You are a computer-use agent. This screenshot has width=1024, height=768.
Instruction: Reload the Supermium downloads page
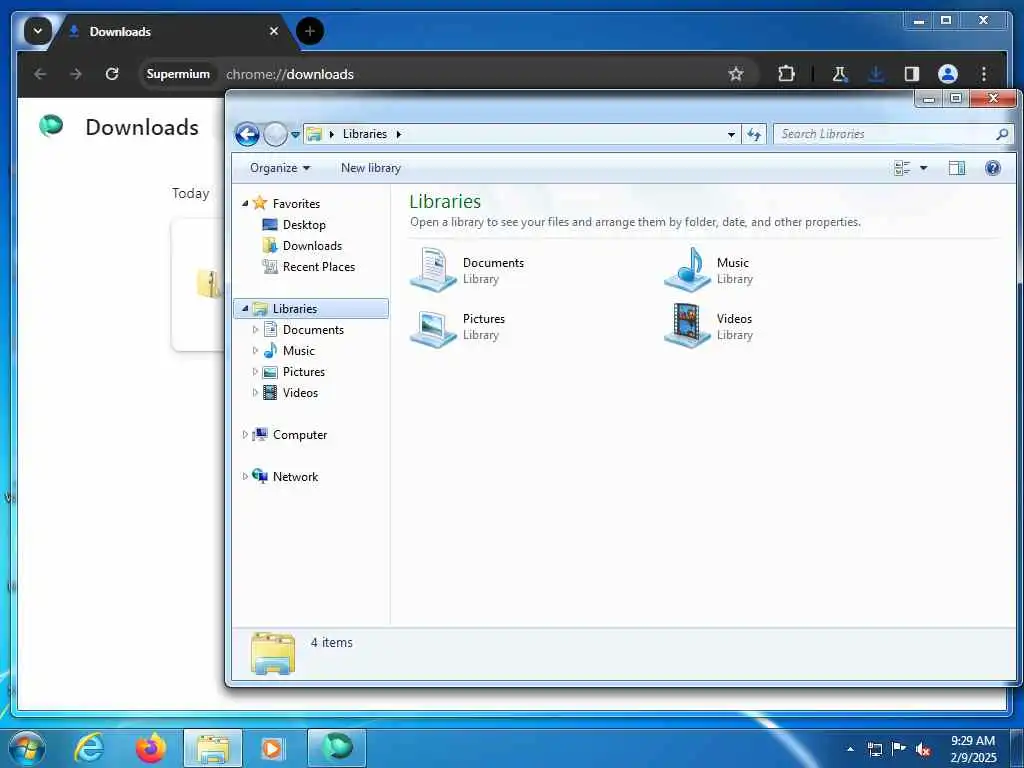[x=112, y=74]
